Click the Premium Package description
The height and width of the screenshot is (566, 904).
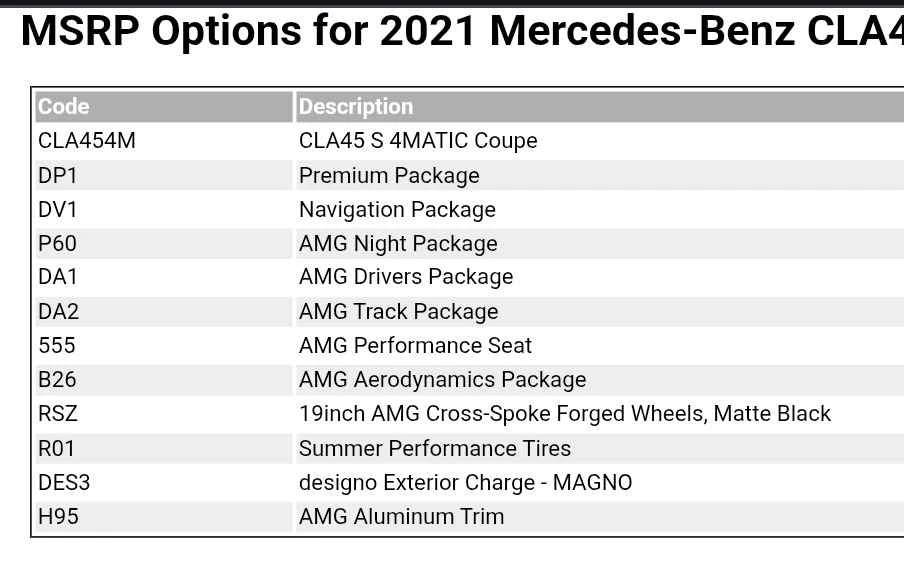pyautogui.click(x=389, y=176)
